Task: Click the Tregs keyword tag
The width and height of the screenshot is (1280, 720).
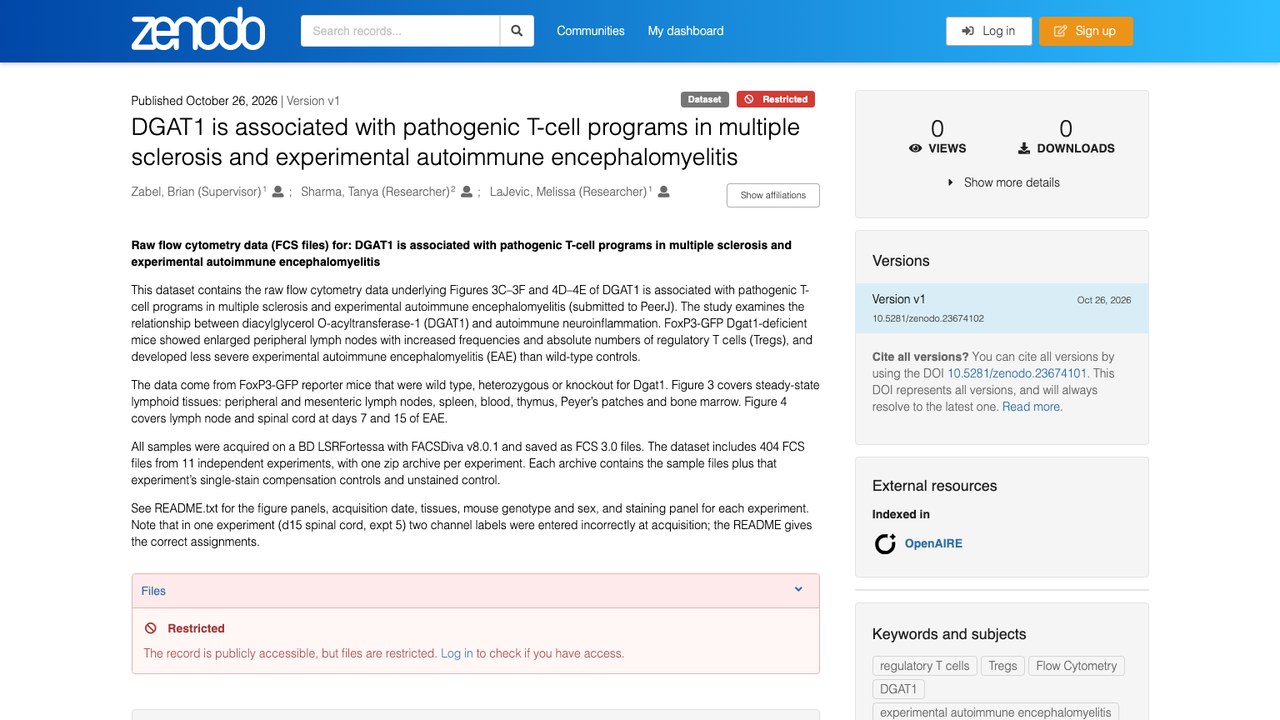Action: [1003, 666]
